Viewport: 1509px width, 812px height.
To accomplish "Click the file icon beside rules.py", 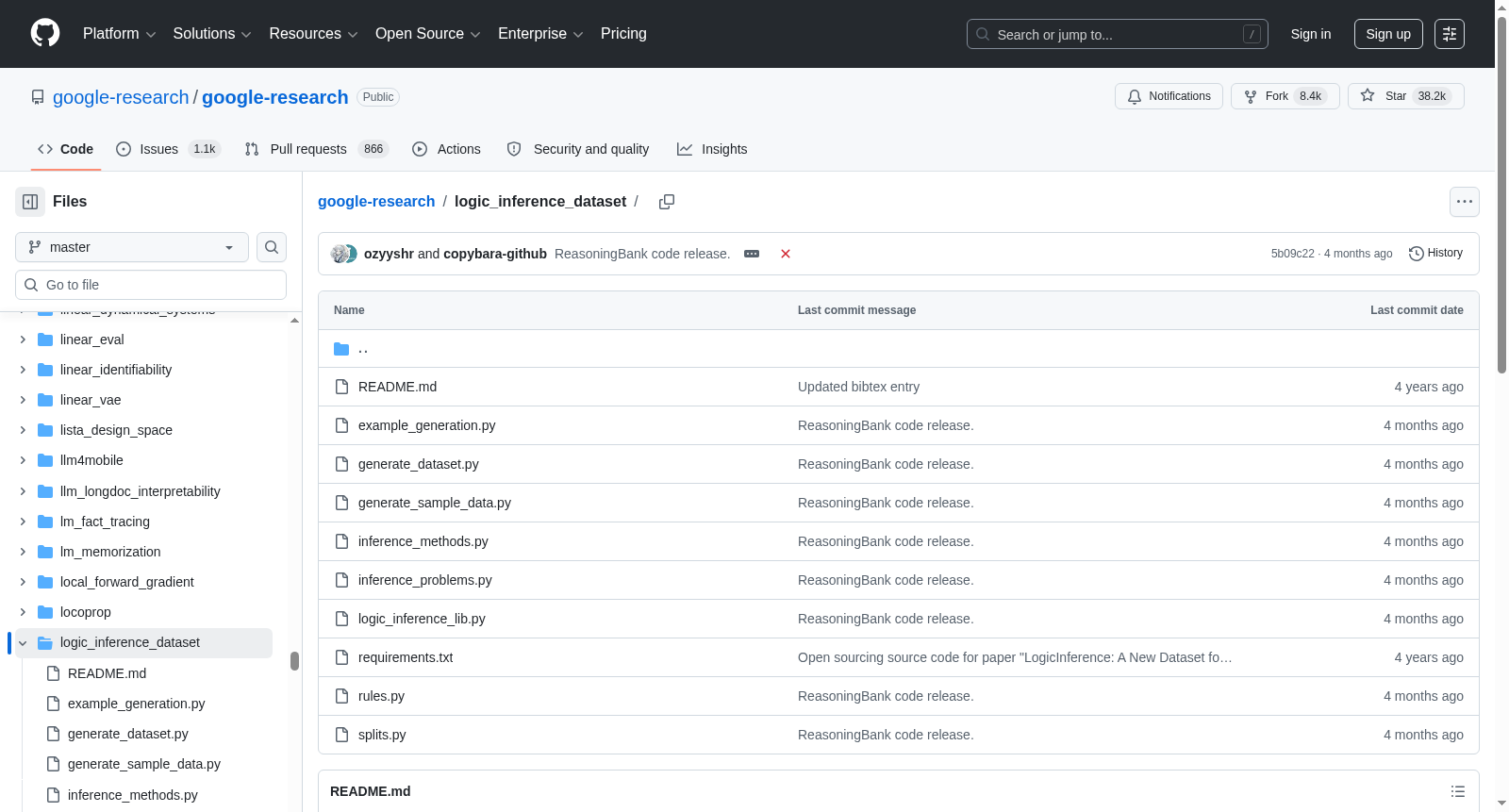I will pos(341,696).
